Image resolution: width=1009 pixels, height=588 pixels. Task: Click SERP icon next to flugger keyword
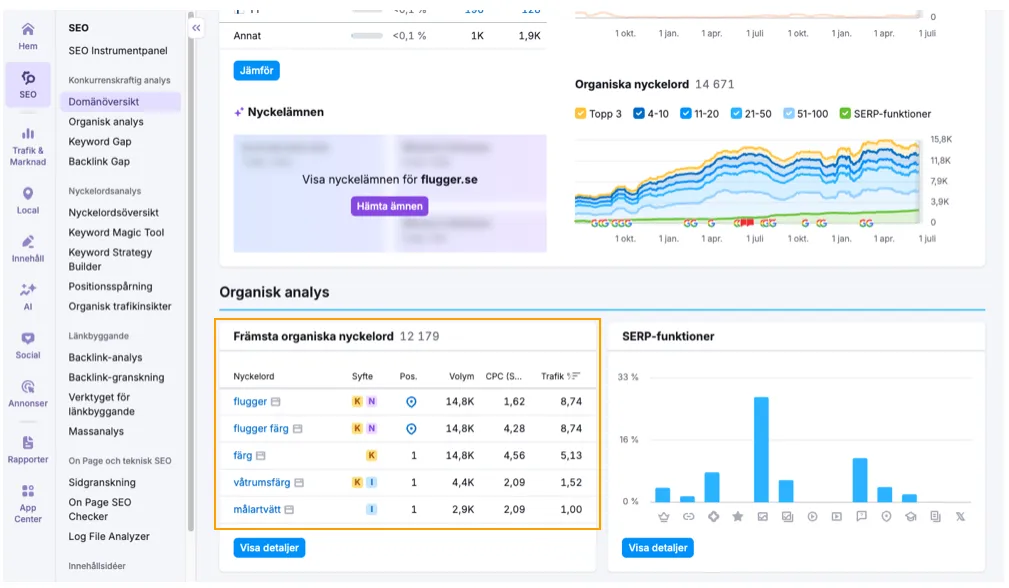click(275, 401)
